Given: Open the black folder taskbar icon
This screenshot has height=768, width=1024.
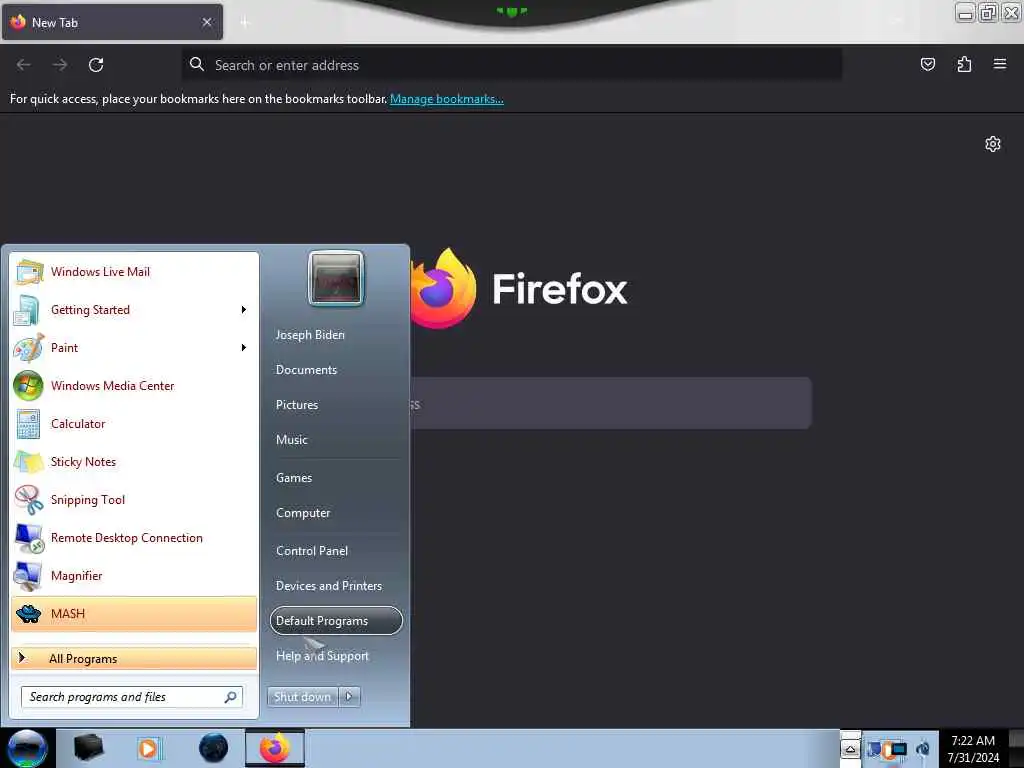Looking at the screenshot, I should [88, 748].
